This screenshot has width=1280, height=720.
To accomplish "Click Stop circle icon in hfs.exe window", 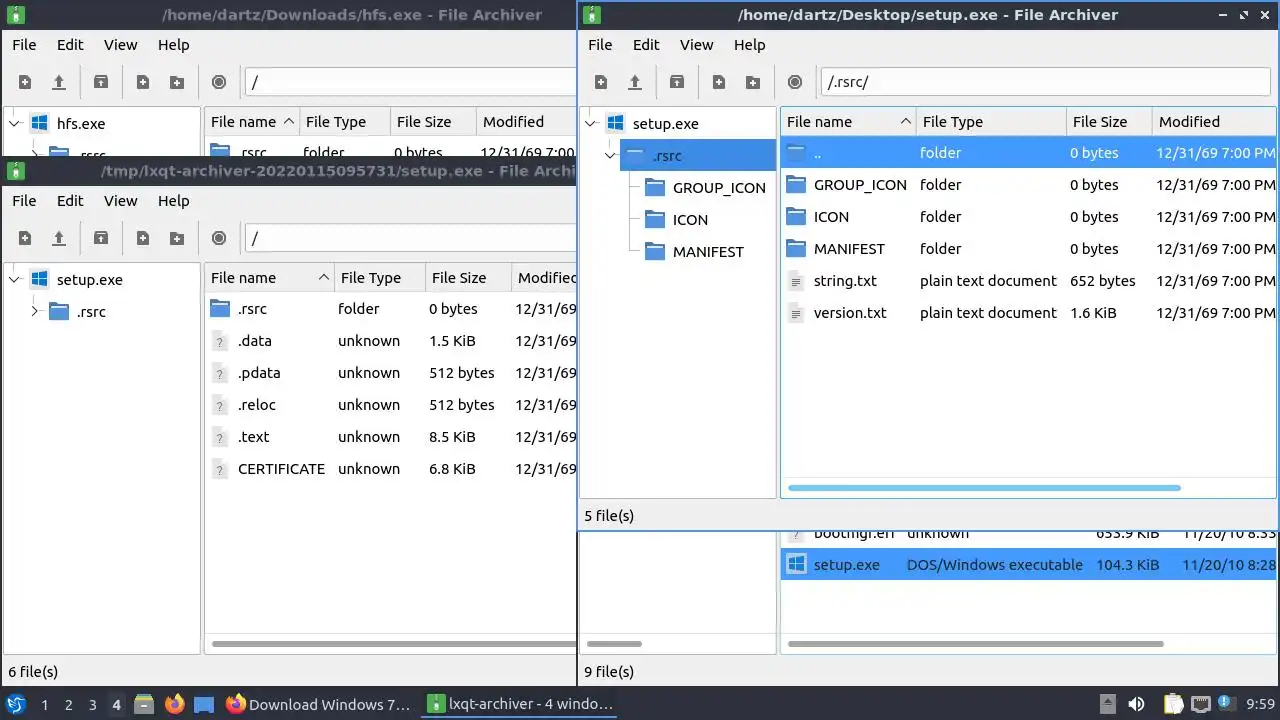I will pos(219,82).
